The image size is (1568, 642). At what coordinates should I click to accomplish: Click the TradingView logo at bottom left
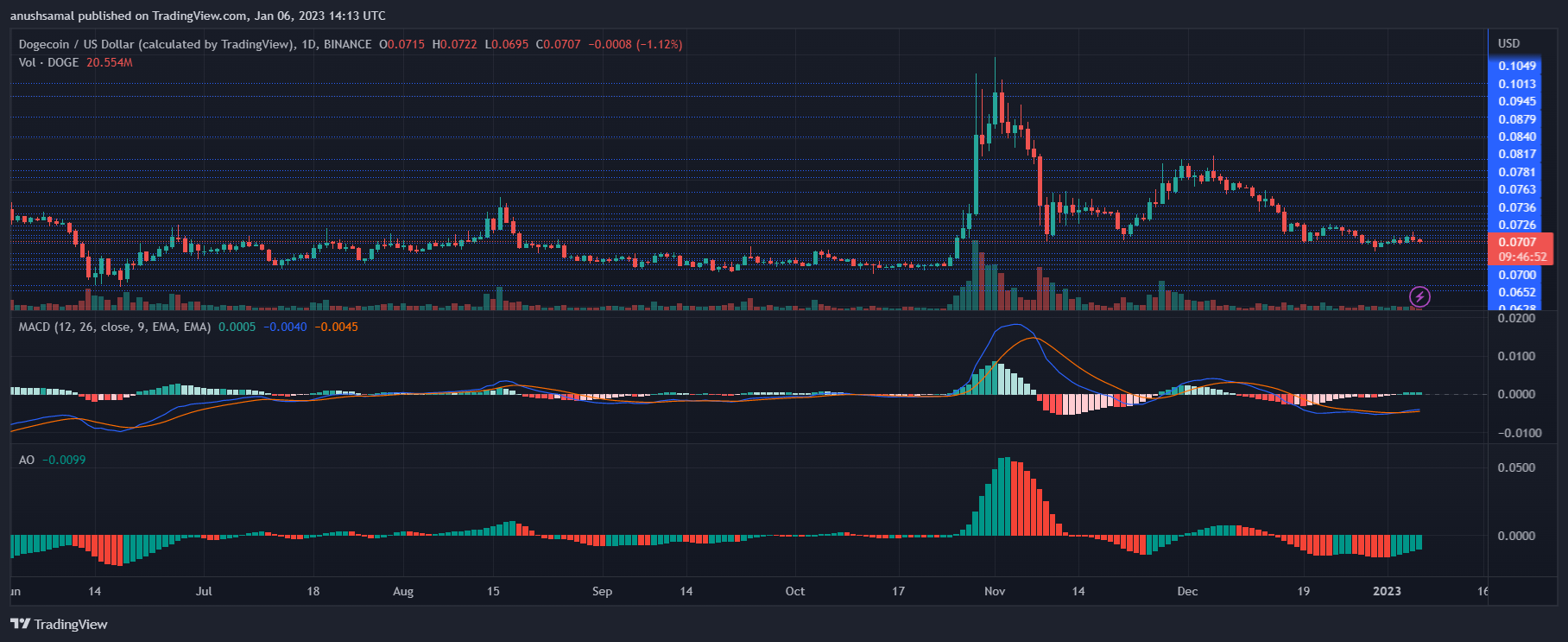pyautogui.click(x=59, y=624)
